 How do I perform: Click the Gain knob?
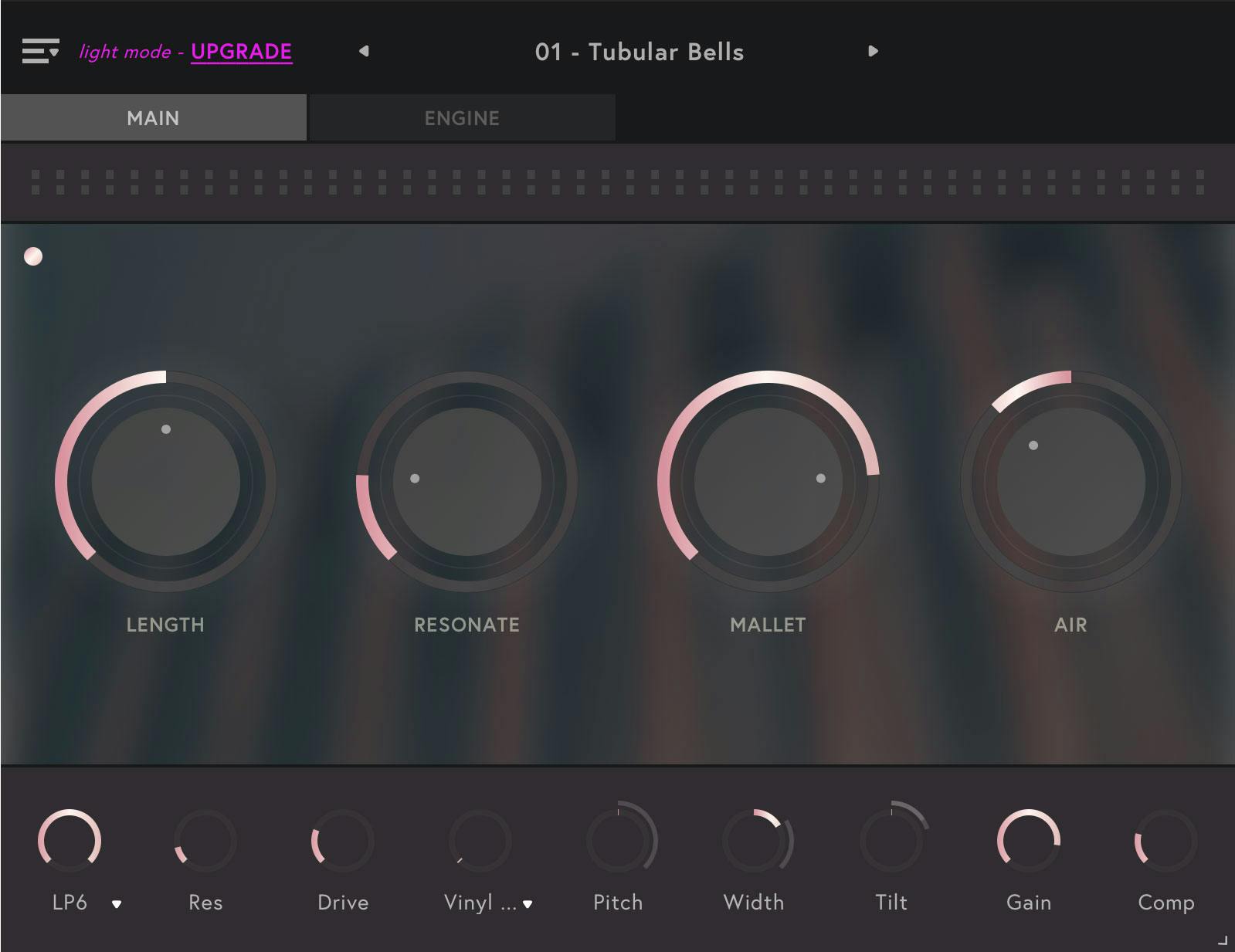coord(1029,841)
